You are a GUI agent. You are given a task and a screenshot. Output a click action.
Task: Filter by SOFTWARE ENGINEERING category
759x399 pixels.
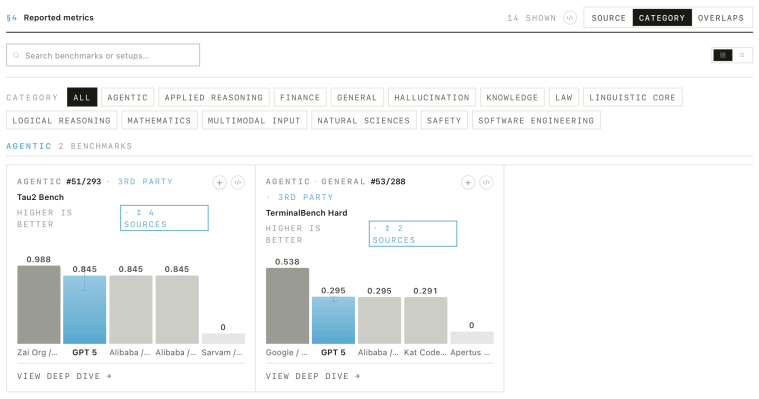(x=536, y=121)
